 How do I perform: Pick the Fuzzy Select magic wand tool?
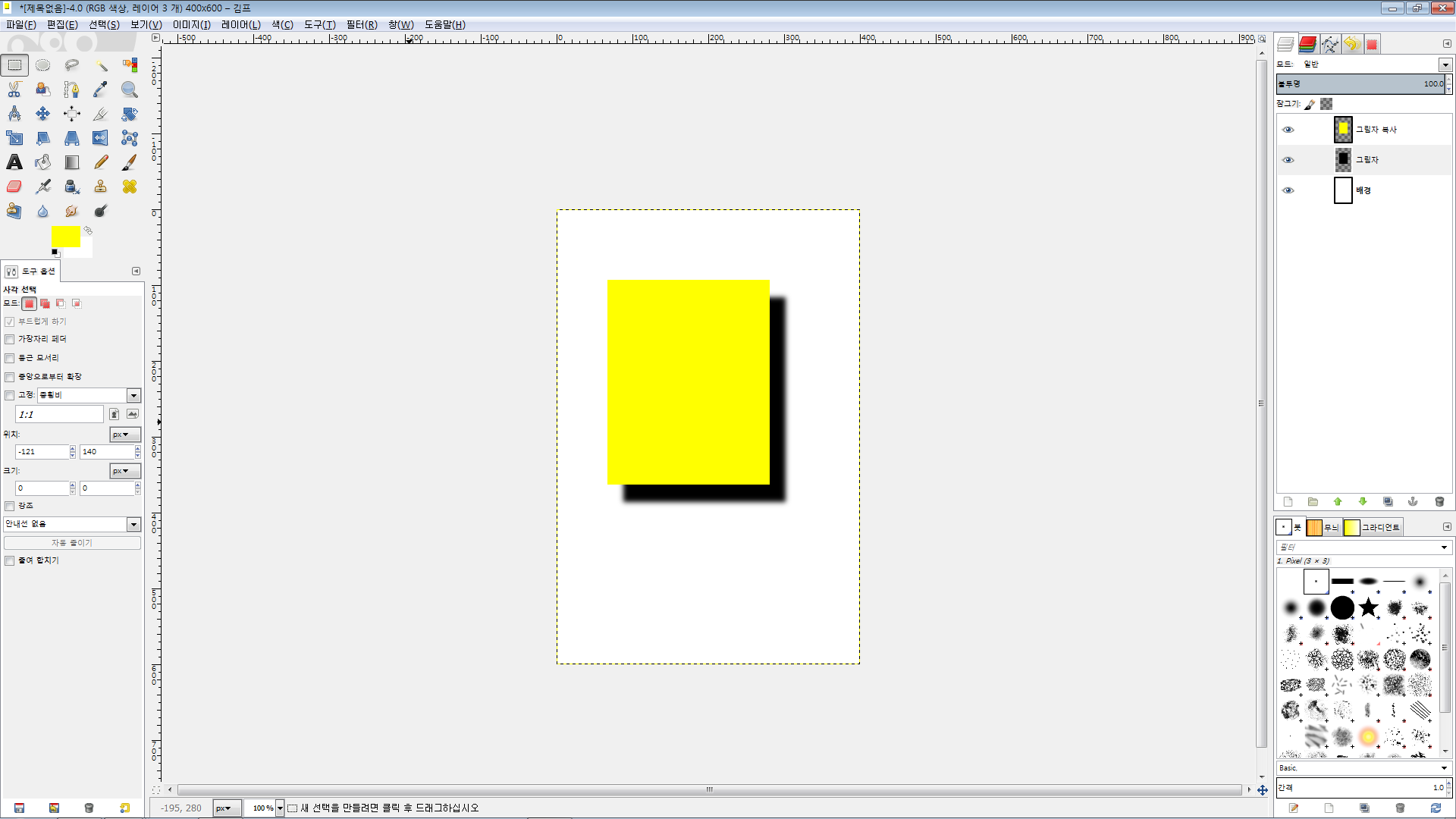point(101,65)
